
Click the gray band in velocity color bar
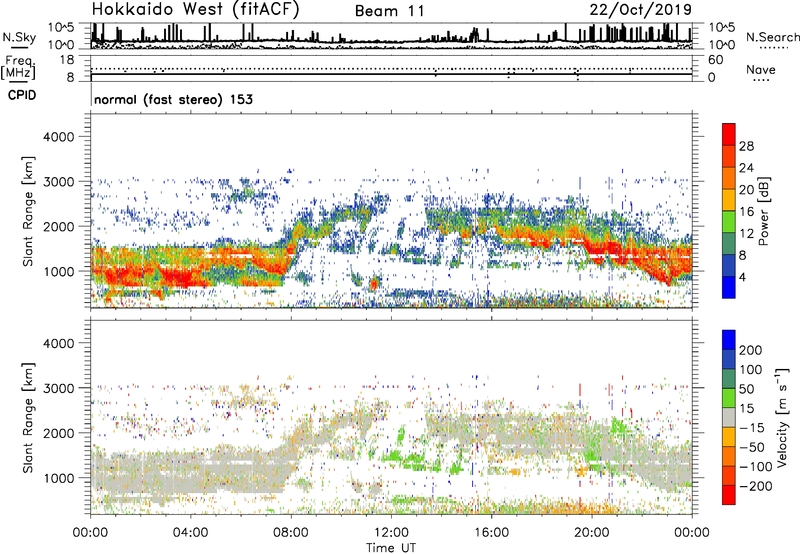(729, 417)
